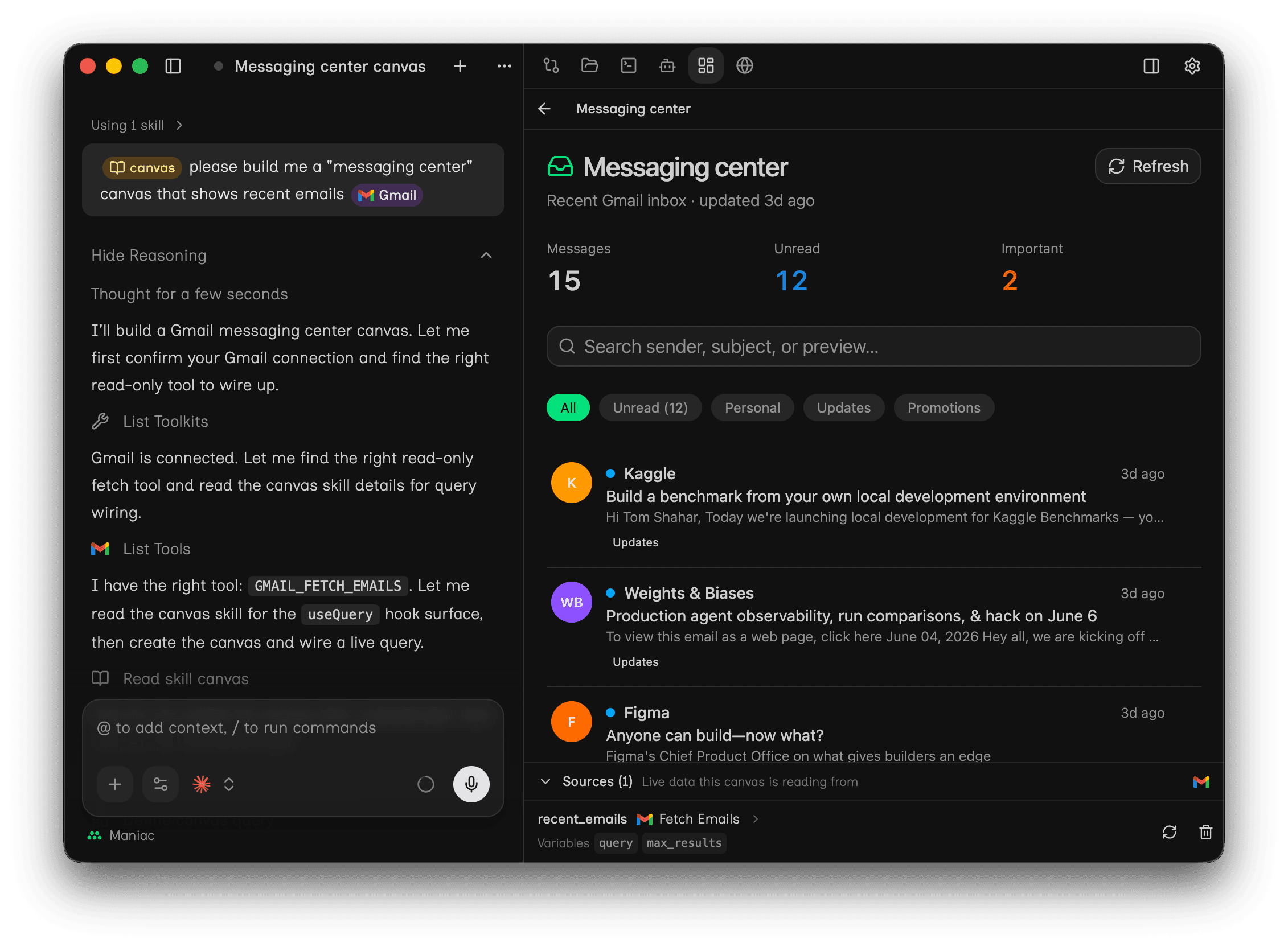The image size is (1288, 947).
Task: Select the All filter pill
Action: [x=568, y=407]
